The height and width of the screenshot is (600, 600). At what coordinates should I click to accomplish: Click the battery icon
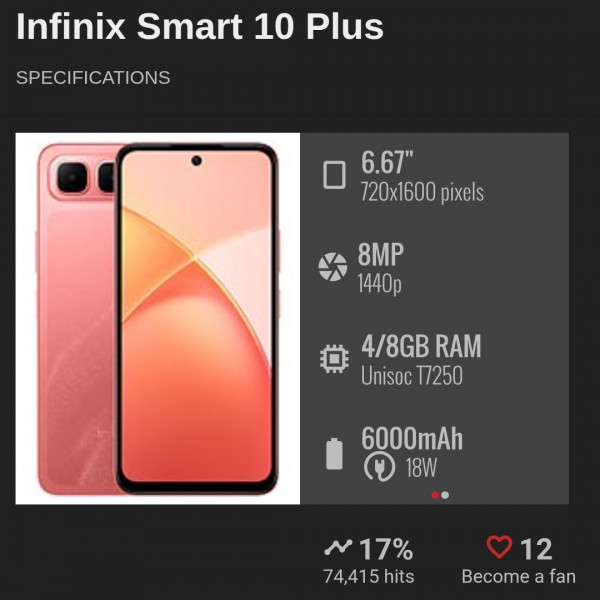point(334,454)
